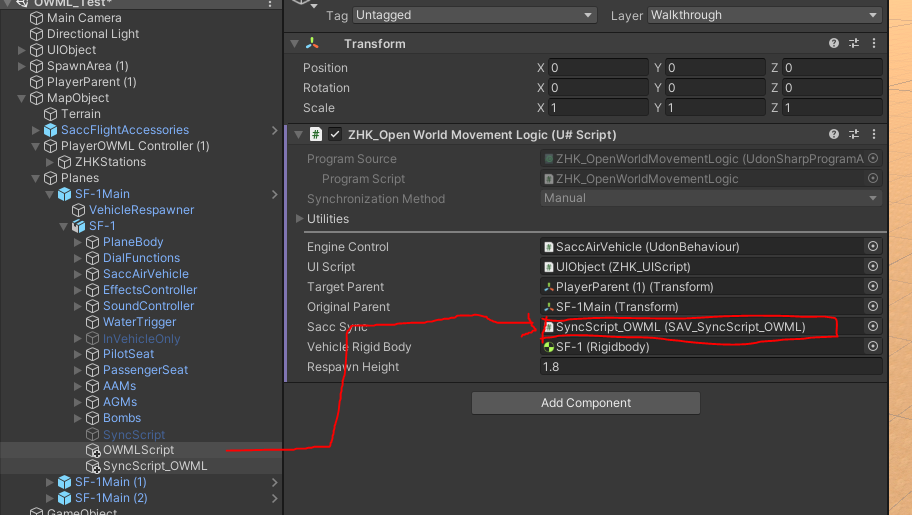The image size is (912, 515).
Task: Select EffectsController in hierarchy
Action: click(x=149, y=290)
